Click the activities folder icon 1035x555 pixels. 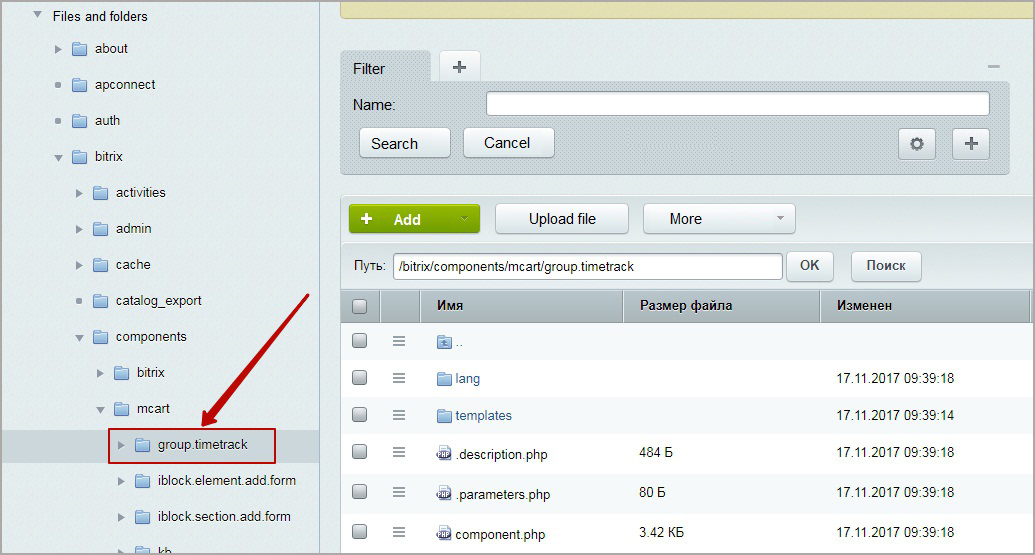(x=100, y=193)
